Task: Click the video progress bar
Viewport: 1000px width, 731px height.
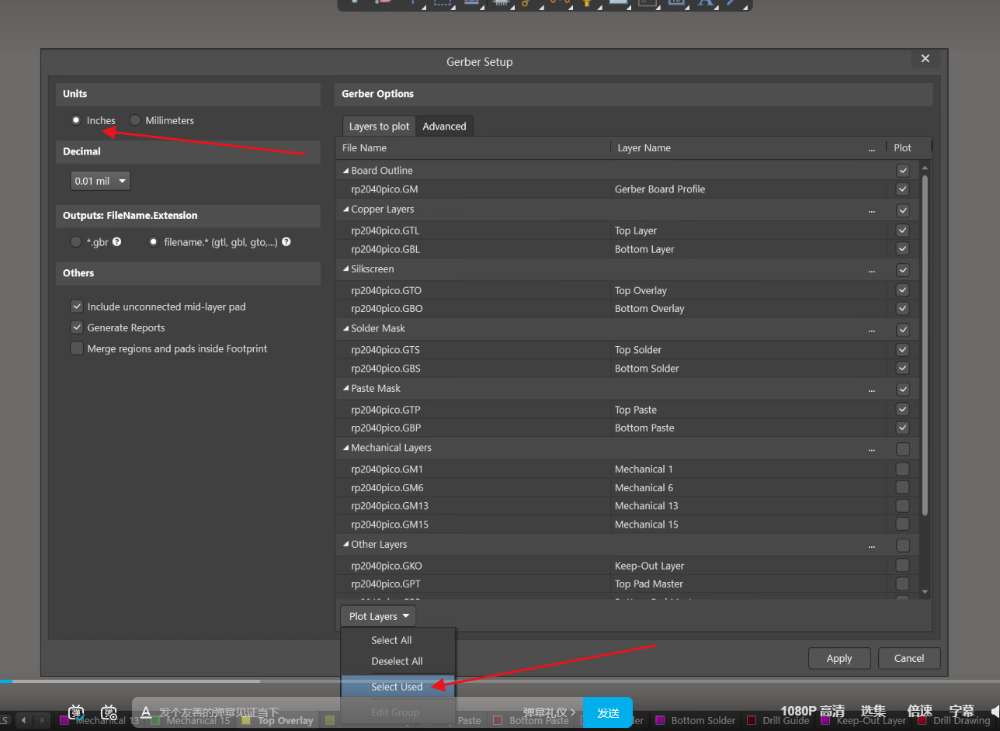Action: [x=500, y=681]
